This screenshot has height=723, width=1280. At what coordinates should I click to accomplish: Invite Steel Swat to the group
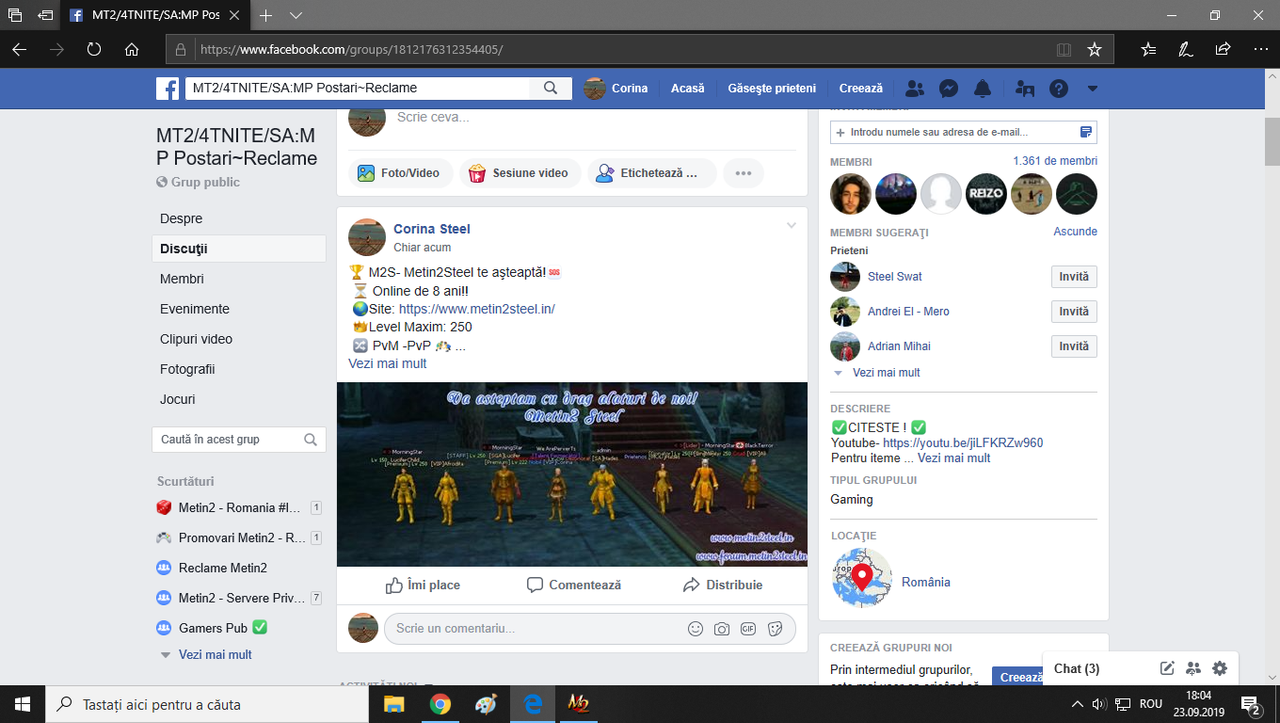(x=1074, y=277)
